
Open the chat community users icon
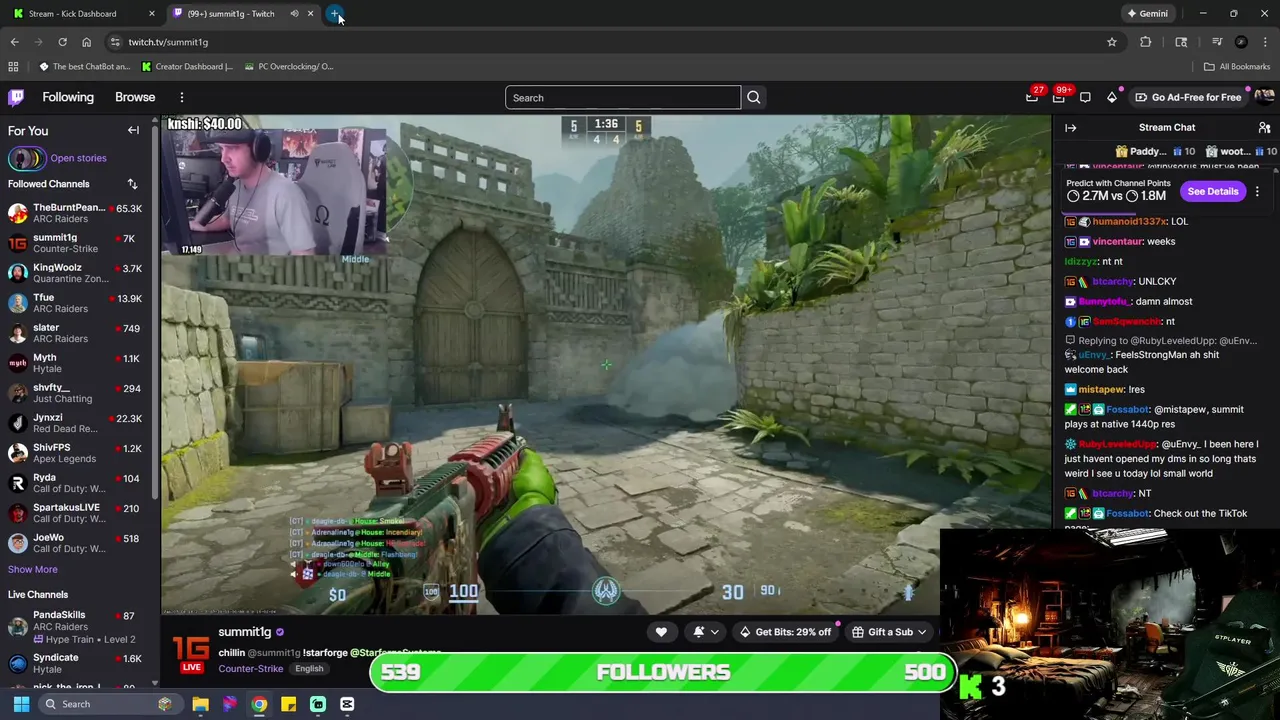(1264, 128)
